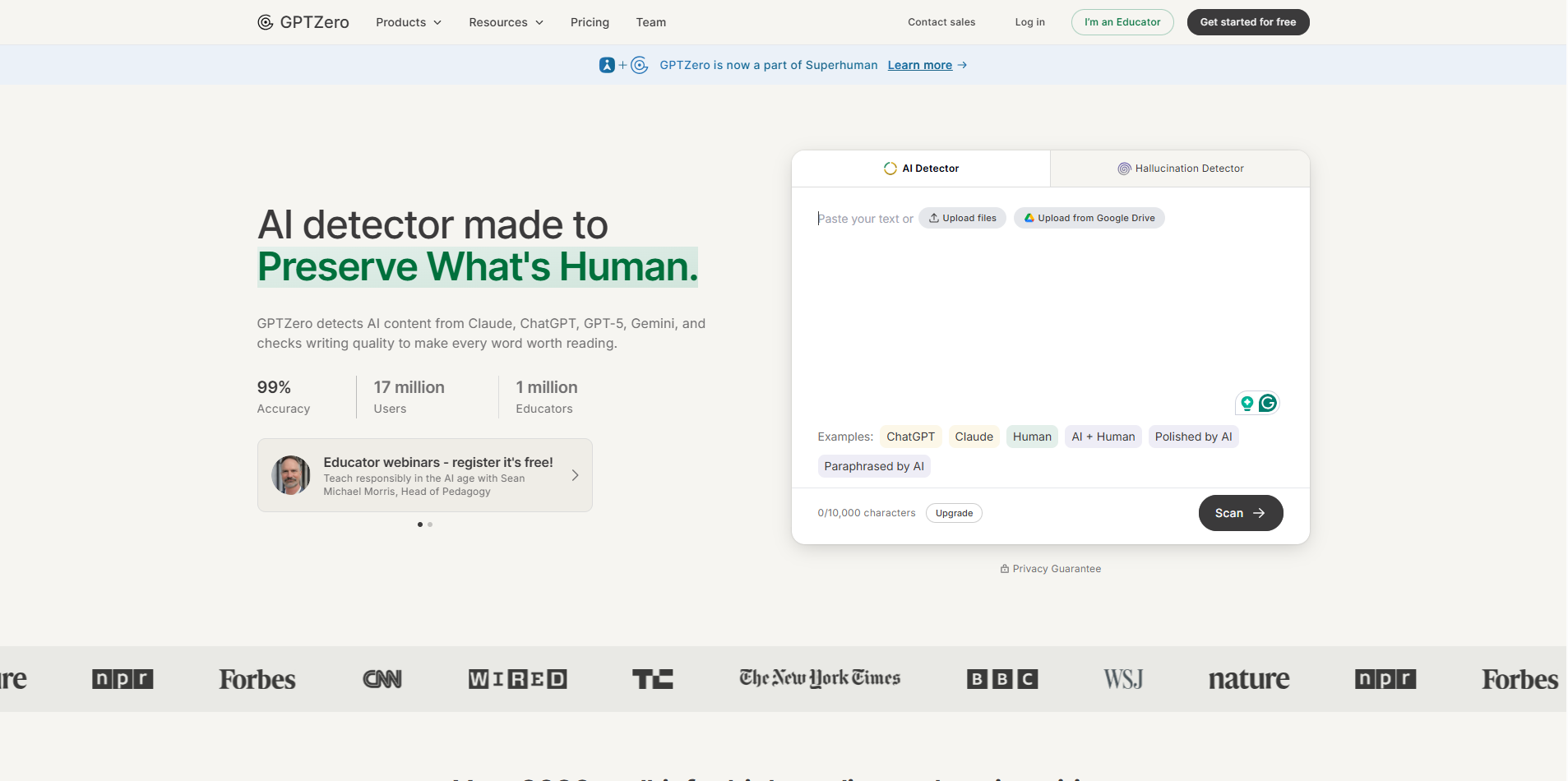
Task: Click the CNN logo
Action: click(x=382, y=679)
